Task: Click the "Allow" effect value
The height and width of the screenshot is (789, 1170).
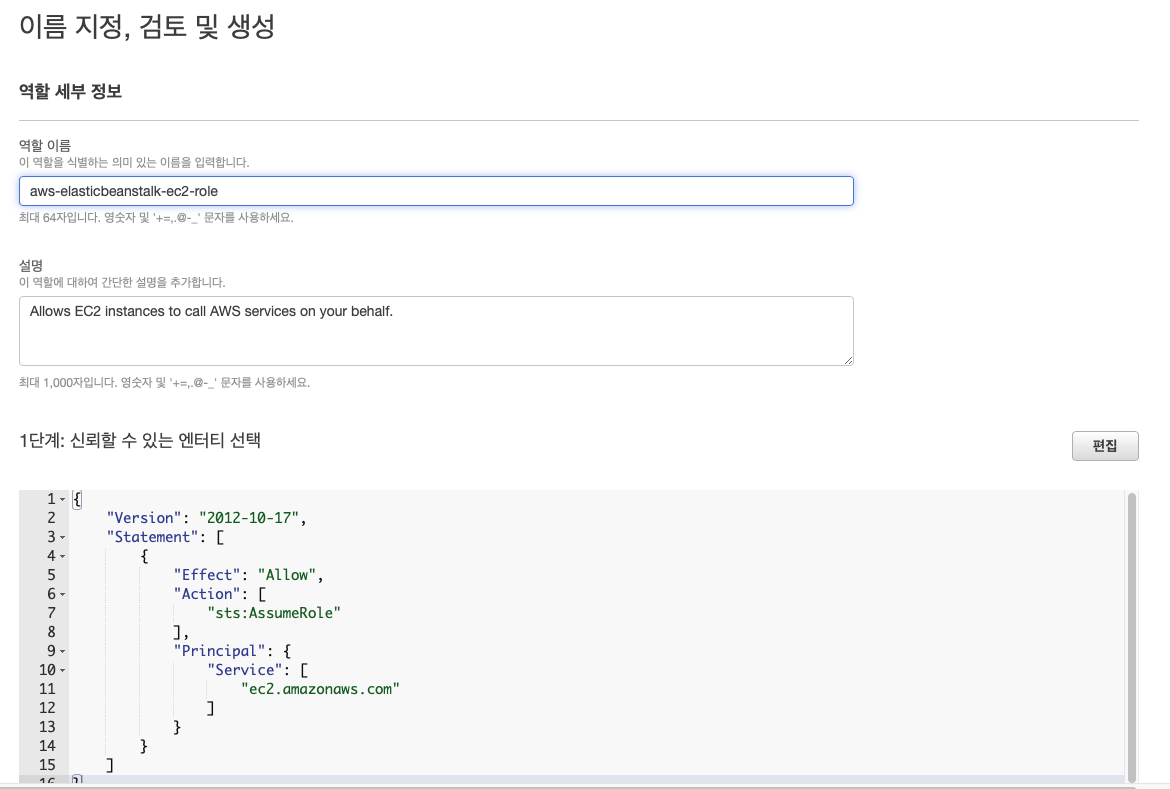Action: point(287,575)
